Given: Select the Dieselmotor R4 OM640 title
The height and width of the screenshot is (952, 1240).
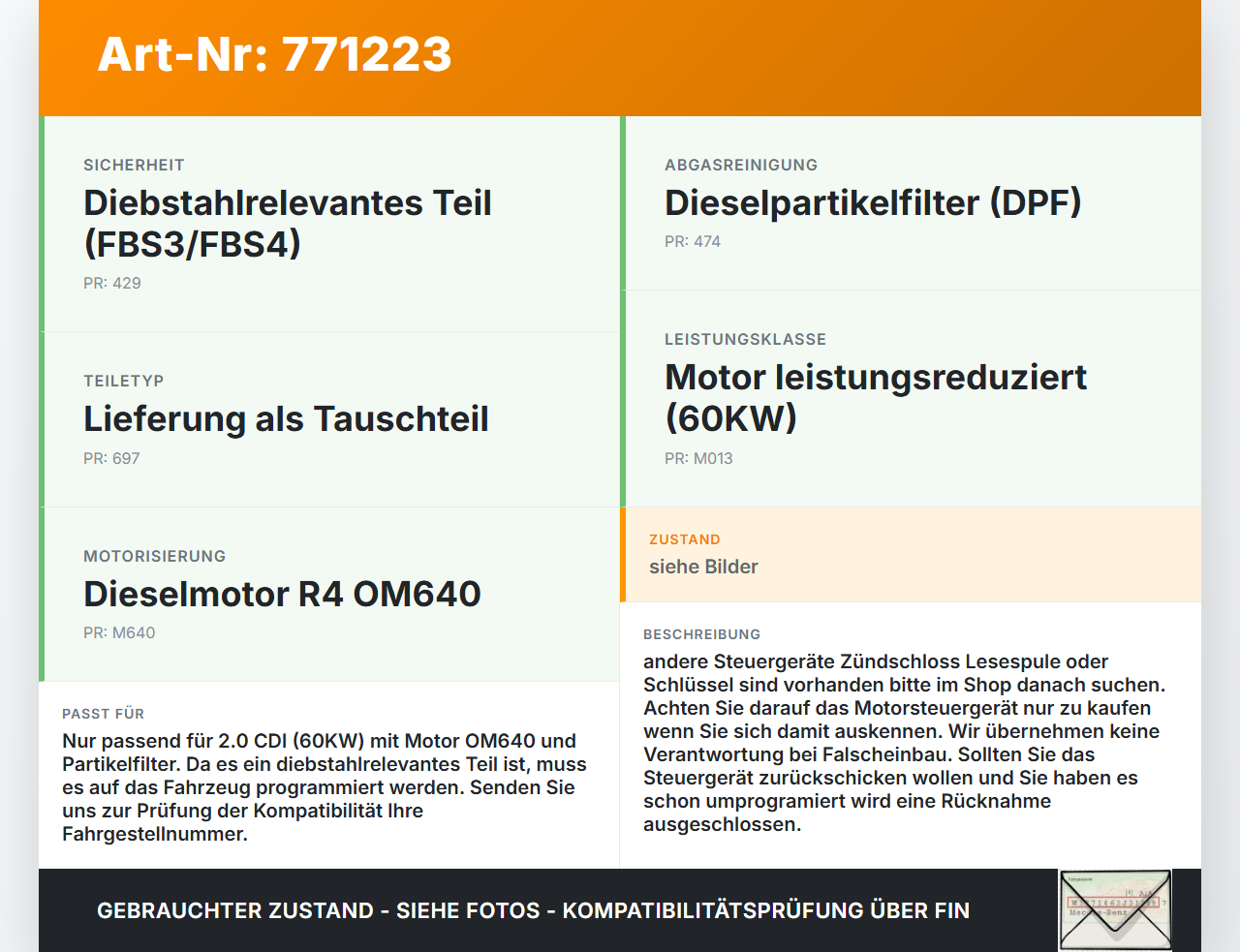Looking at the screenshot, I should 282,594.
